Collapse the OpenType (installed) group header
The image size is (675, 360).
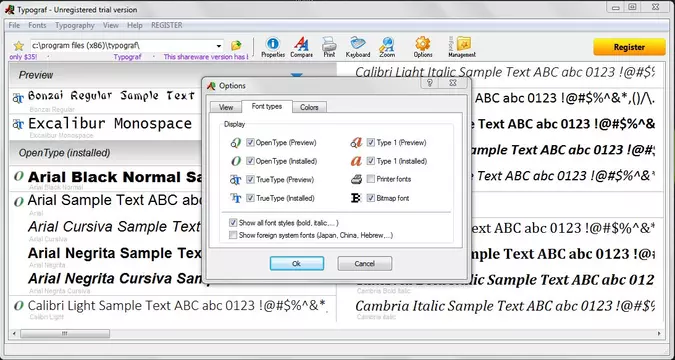[x=106, y=153]
